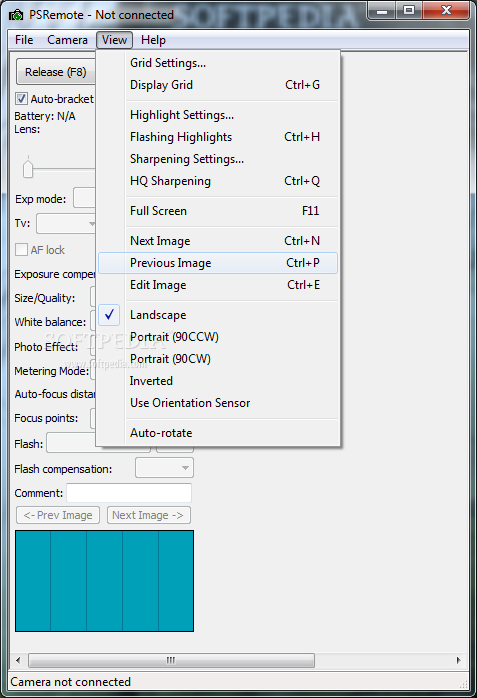Select Inverted orientation
This screenshot has height=698, width=477.
(218, 381)
